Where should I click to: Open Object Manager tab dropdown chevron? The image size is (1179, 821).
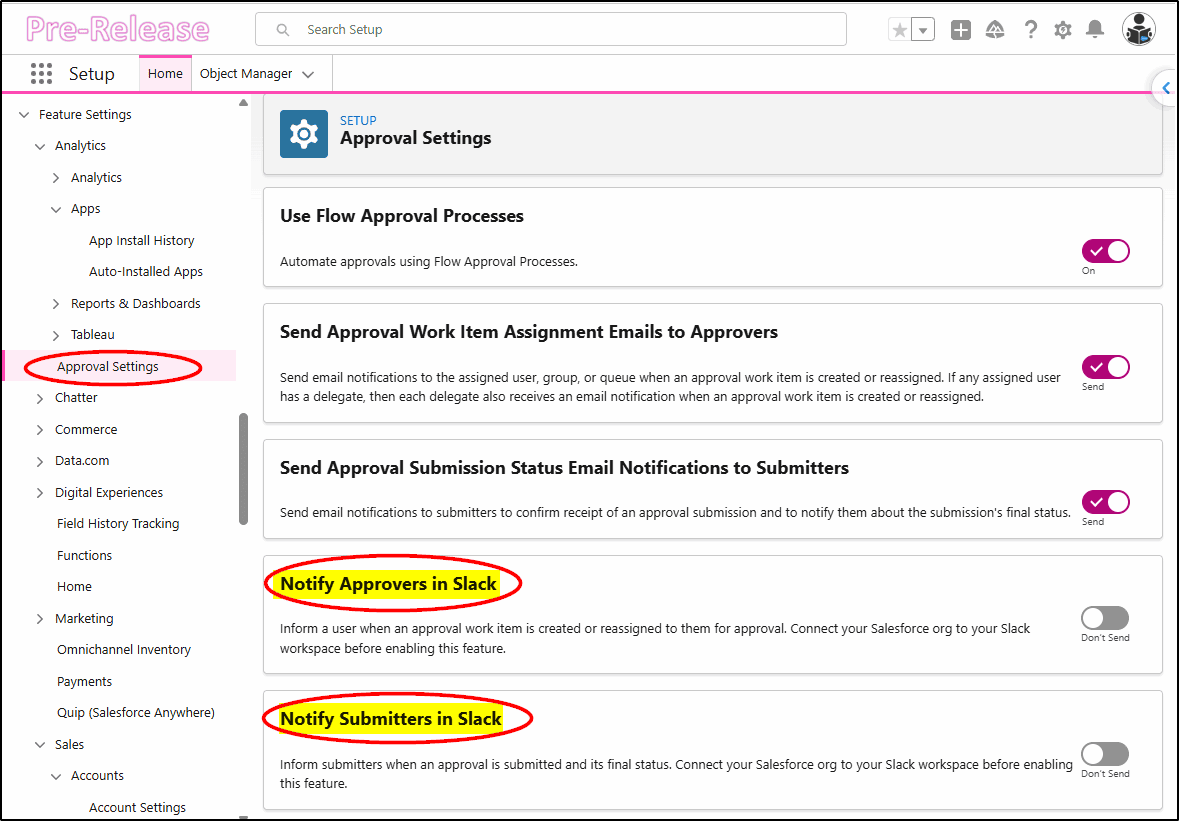[308, 74]
